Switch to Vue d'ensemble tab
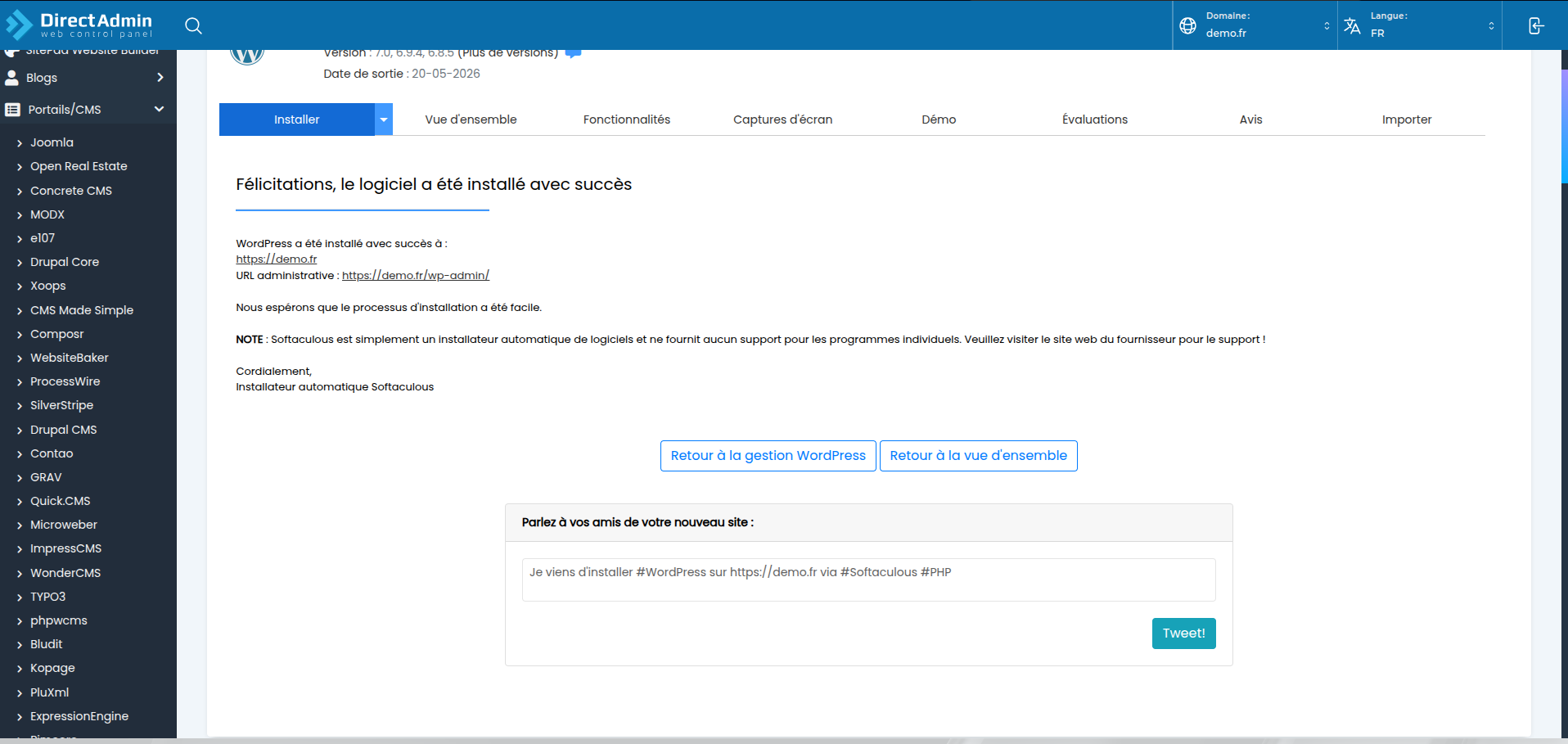This screenshot has height=744, width=1568. point(471,119)
